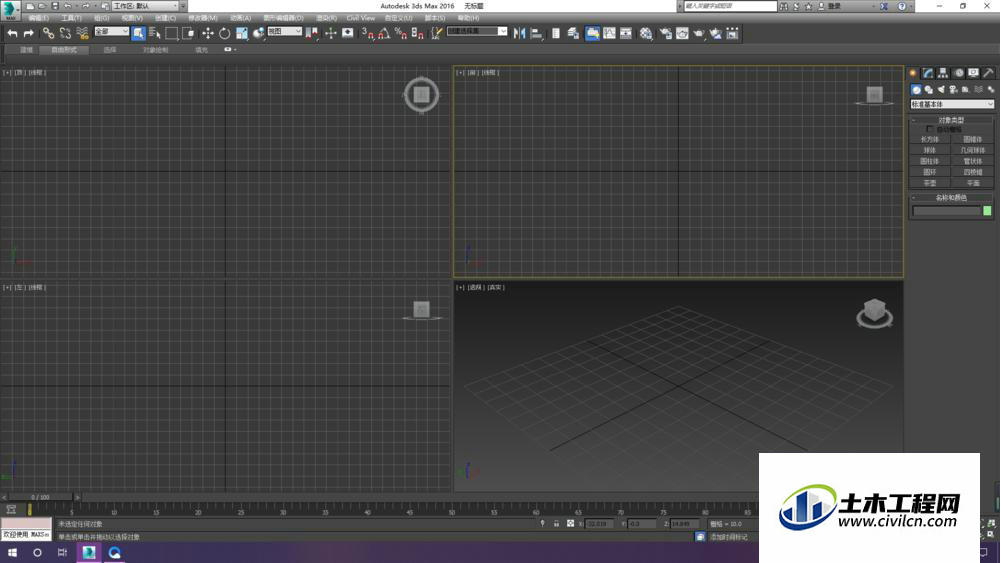Activate the Select Object tool

point(138,33)
